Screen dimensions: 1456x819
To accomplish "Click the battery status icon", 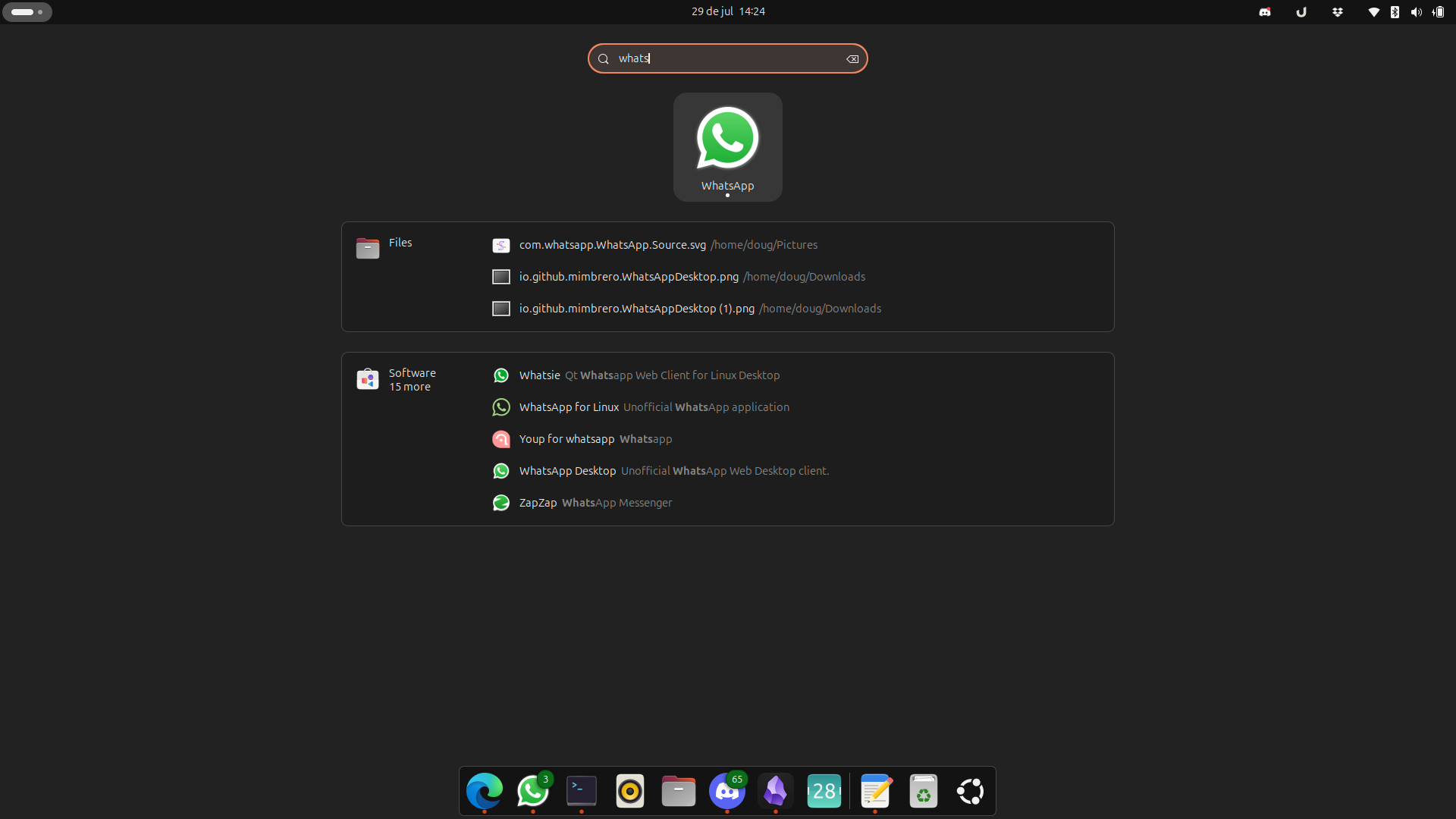I will click(x=1439, y=12).
